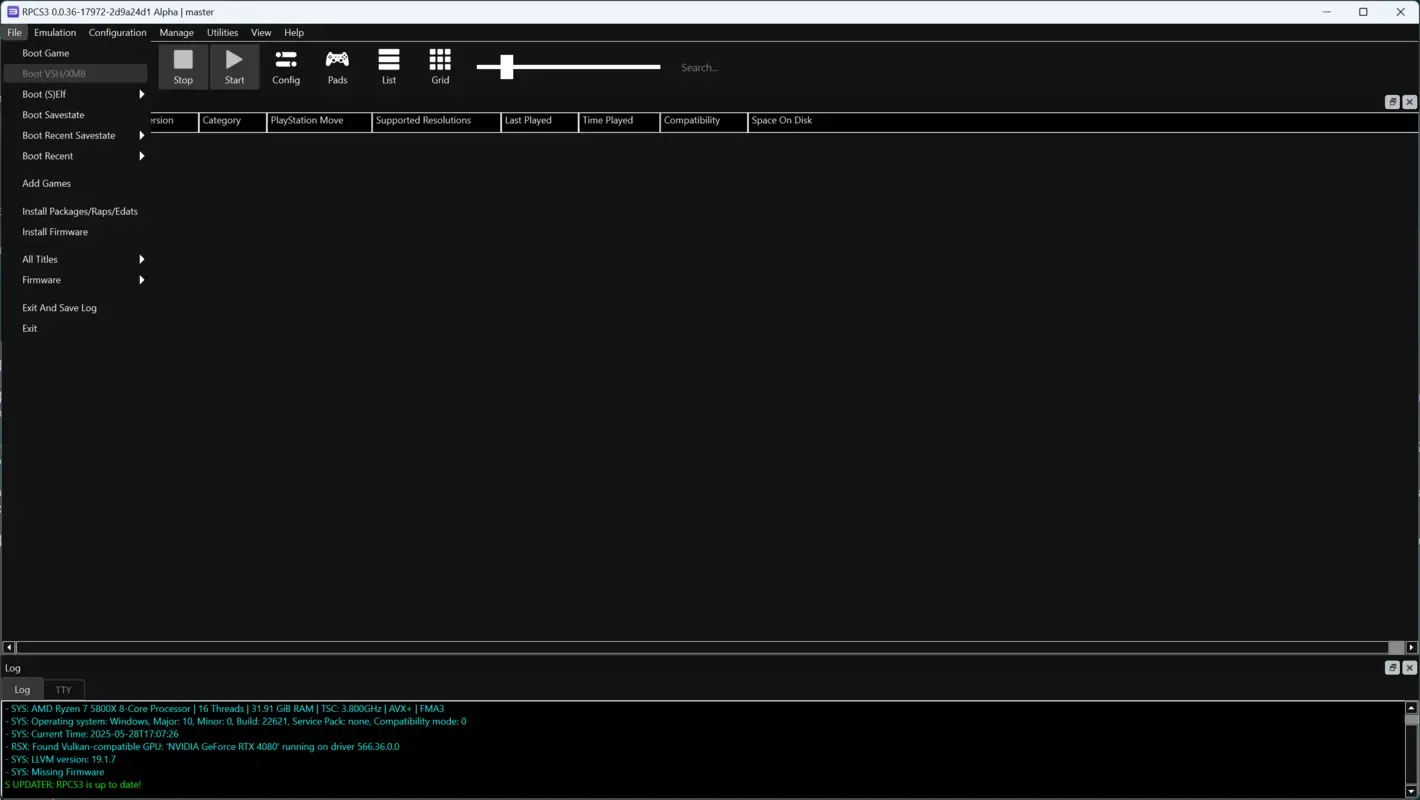
Task: Open the Emulation menu
Action: (x=54, y=32)
